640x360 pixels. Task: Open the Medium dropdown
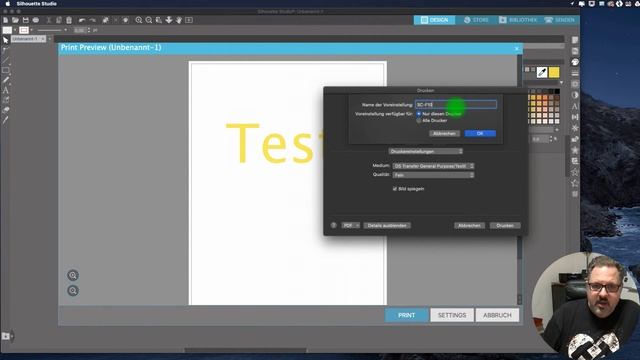(x=433, y=166)
